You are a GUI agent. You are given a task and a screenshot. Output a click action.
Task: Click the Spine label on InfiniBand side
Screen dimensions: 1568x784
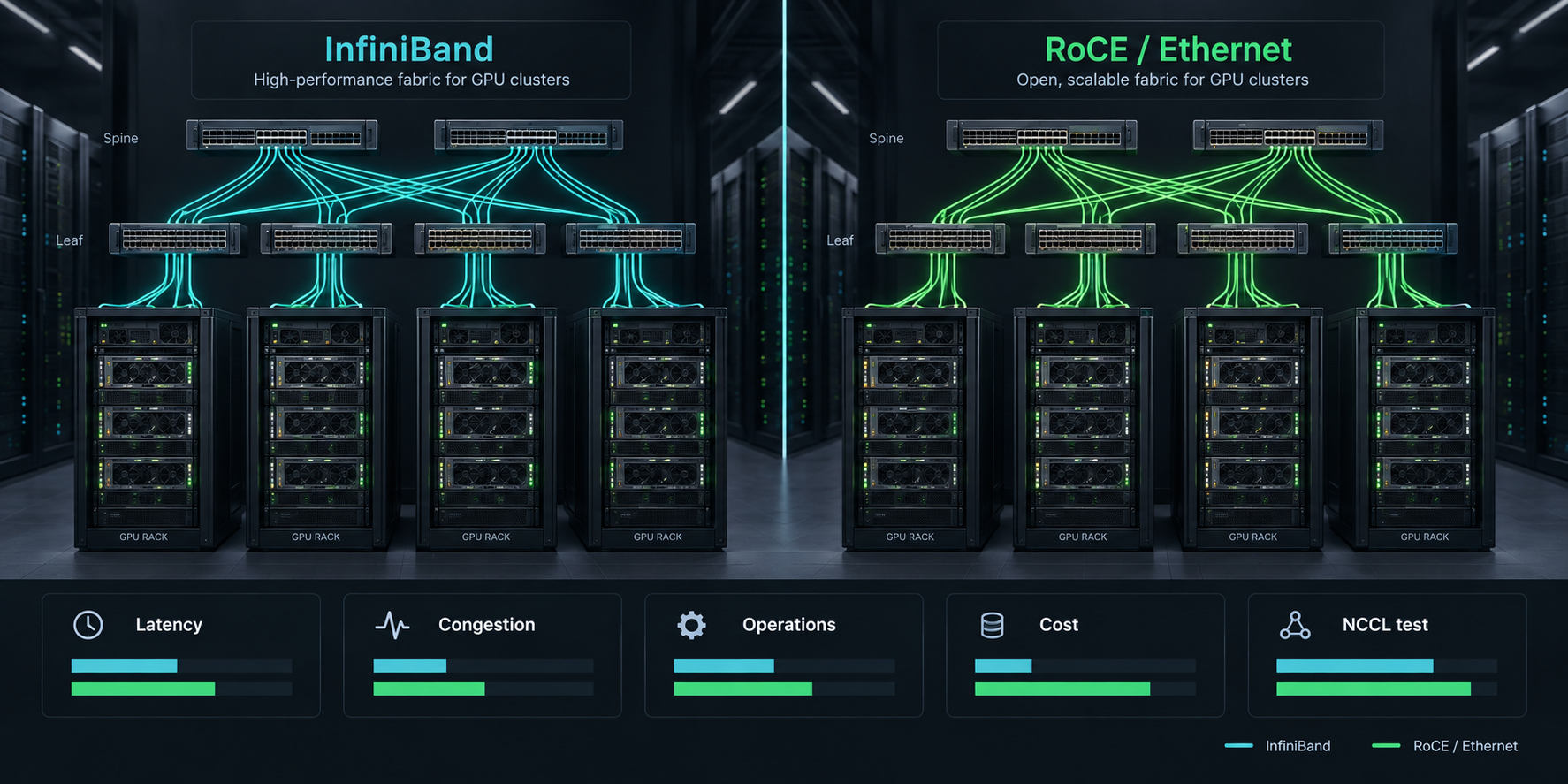120,138
